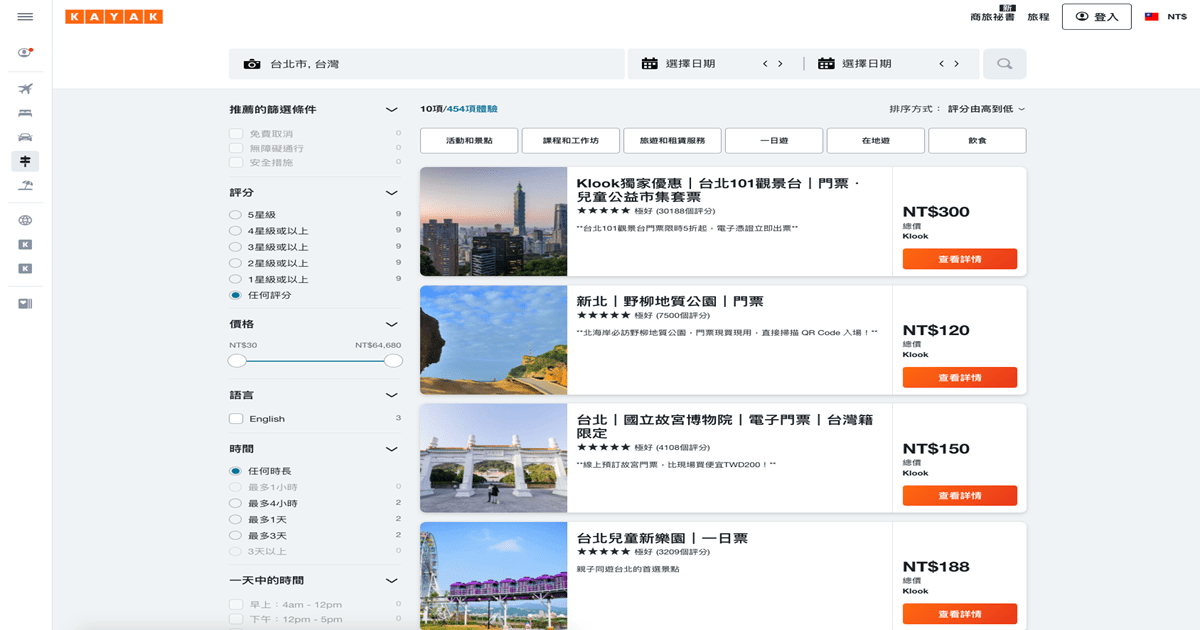
Task: Click the magnifier search button
Action: pyautogui.click(x=1004, y=64)
